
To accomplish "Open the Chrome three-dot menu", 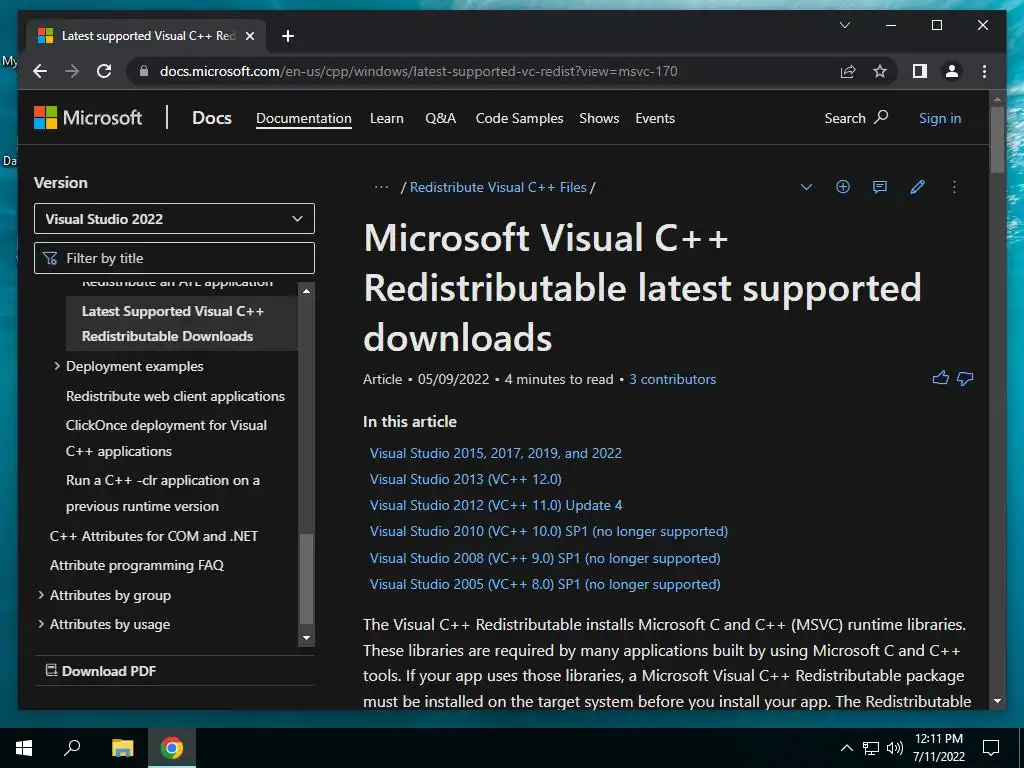I will [x=984, y=71].
